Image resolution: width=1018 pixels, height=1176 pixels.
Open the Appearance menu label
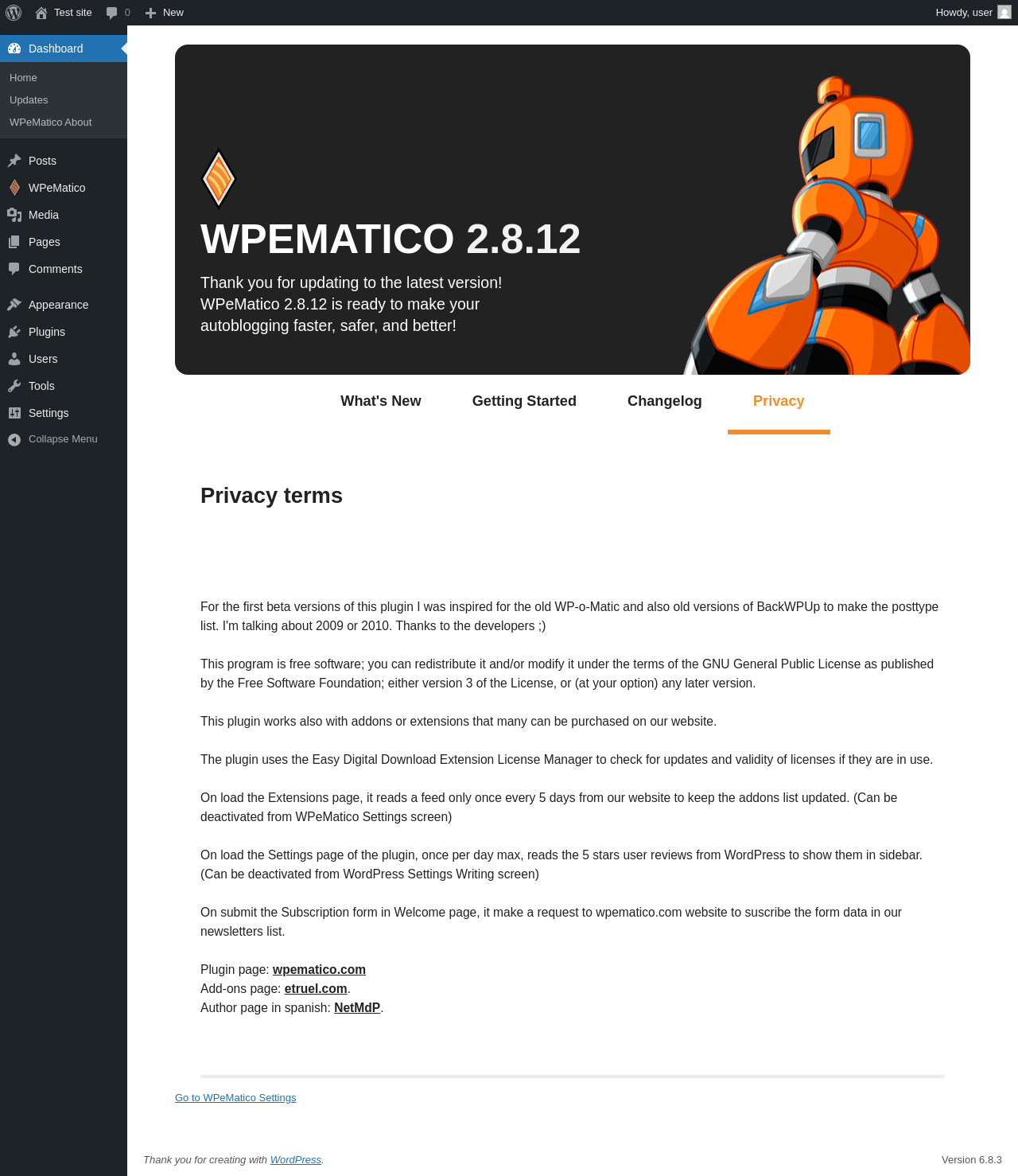[58, 305]
